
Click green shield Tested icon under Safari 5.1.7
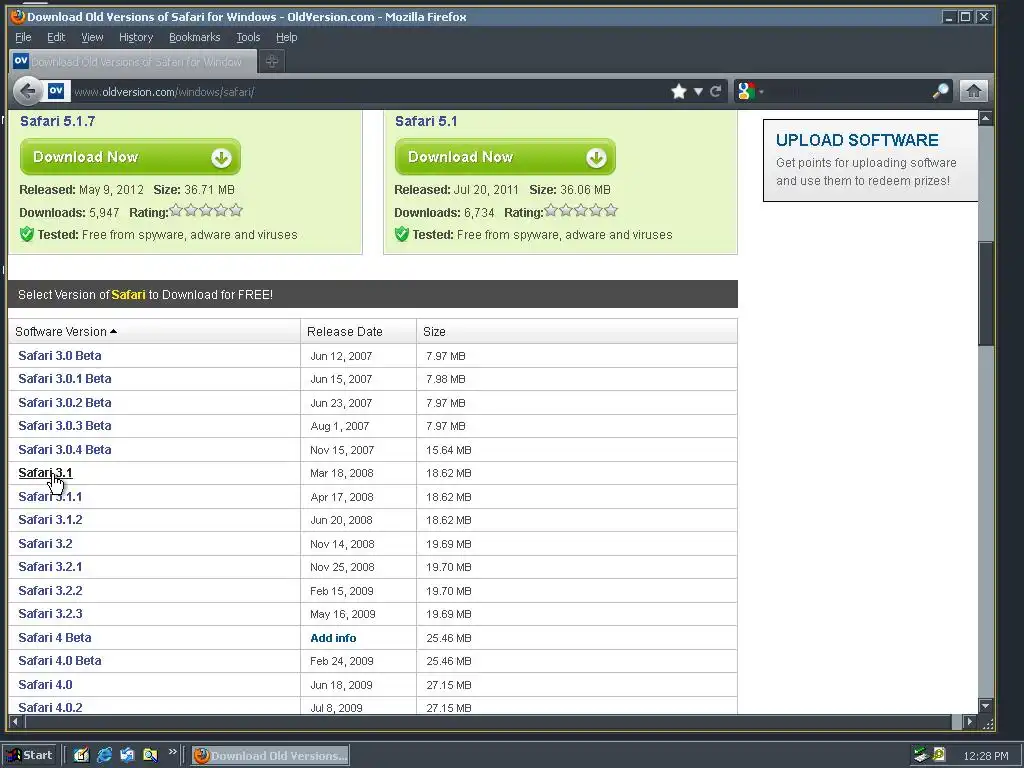27,234
